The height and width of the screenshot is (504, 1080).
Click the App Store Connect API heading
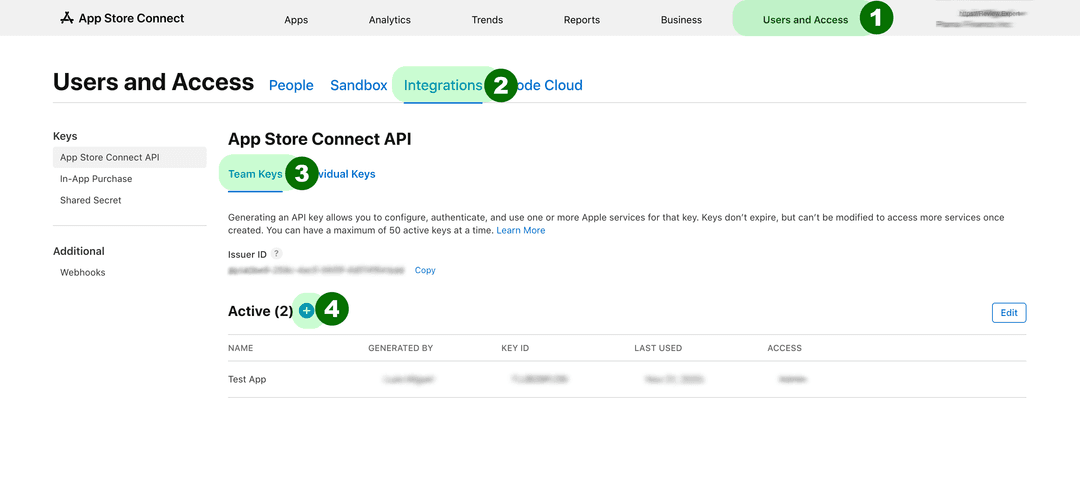(x=320, y=139)
